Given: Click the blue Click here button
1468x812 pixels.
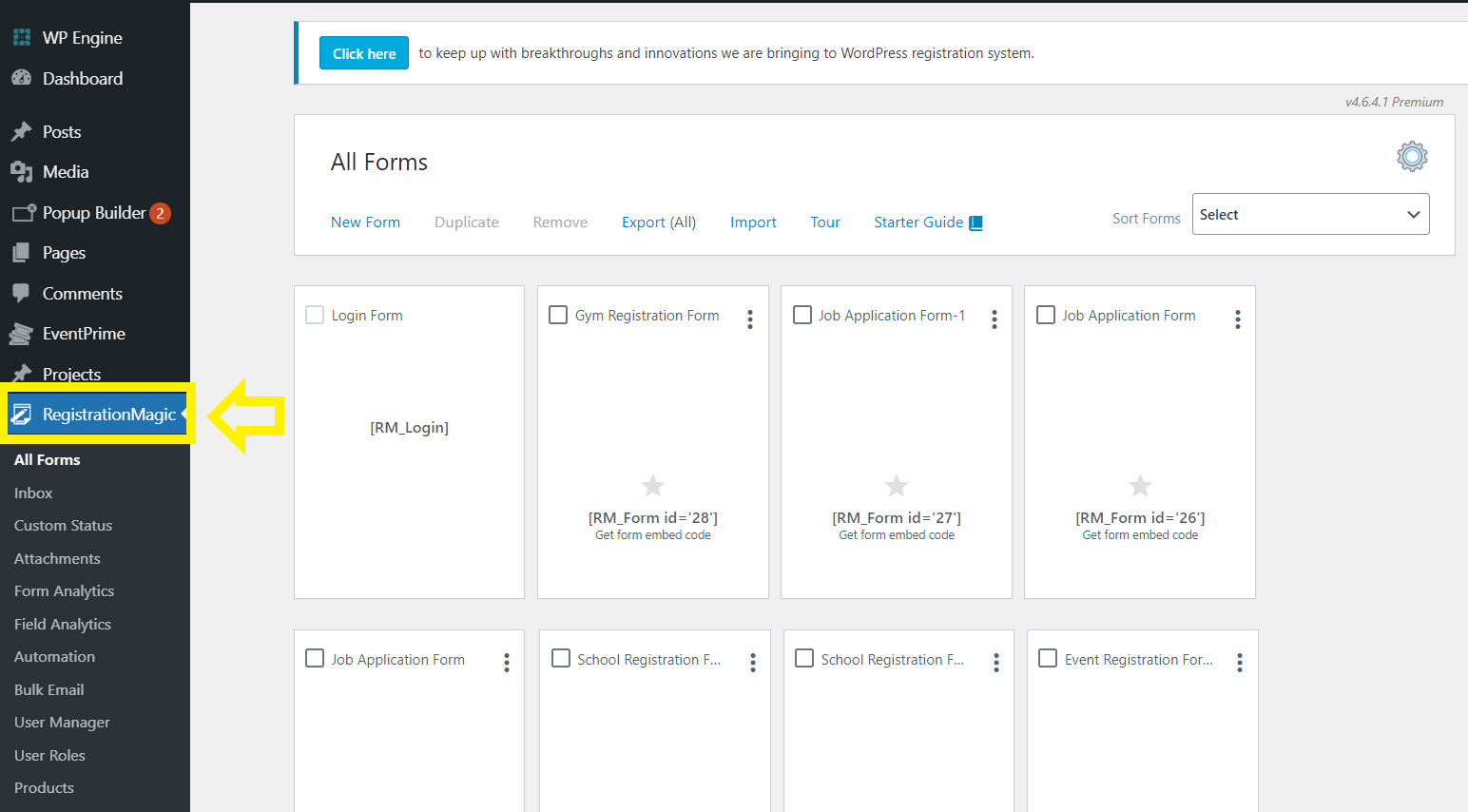Looking at the screenshot, I should 364,53.
